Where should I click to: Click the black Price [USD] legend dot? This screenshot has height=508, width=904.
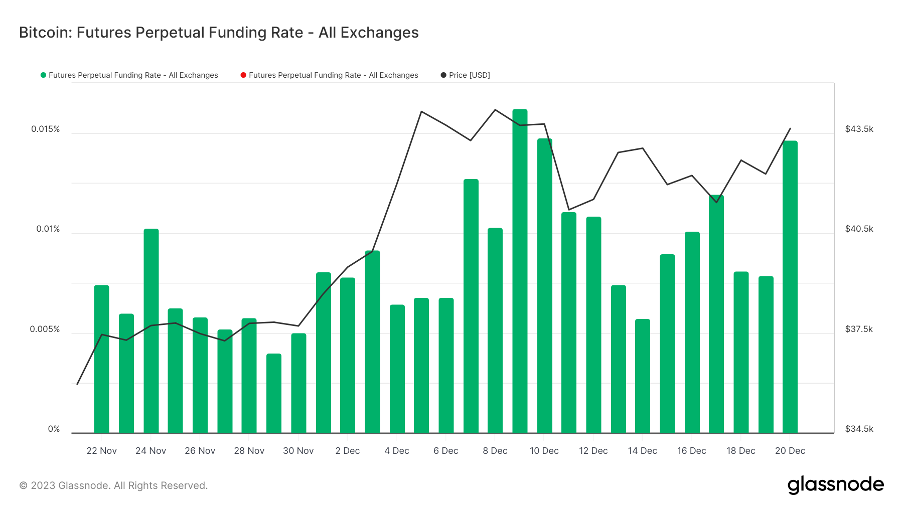coord(443,75)
